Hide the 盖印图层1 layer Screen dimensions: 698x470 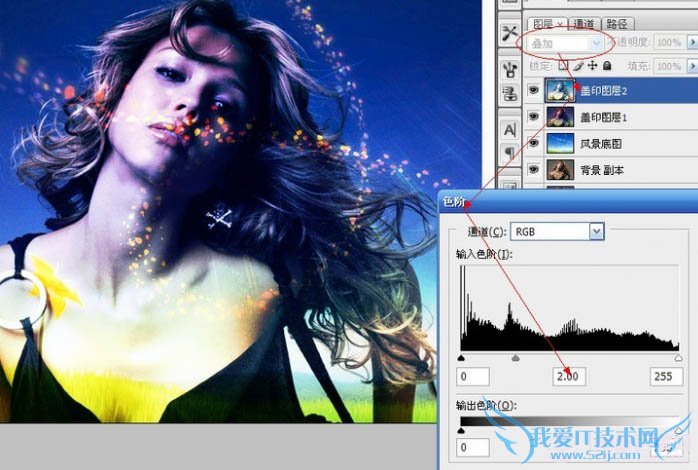(x=533, y=117)
